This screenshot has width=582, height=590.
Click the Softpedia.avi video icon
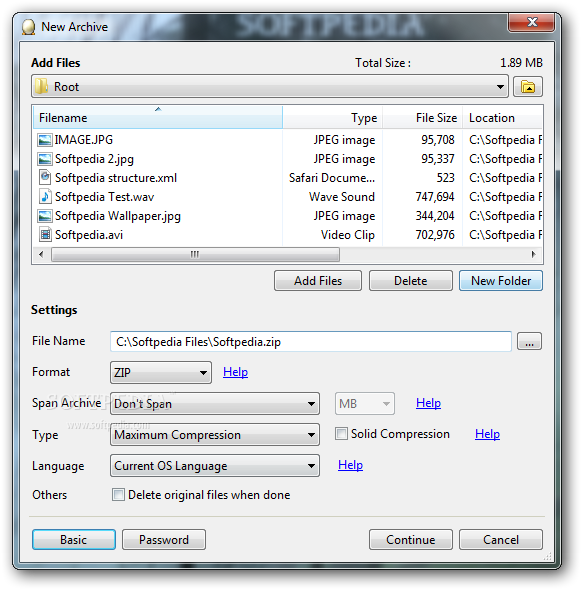click(45, 235)
